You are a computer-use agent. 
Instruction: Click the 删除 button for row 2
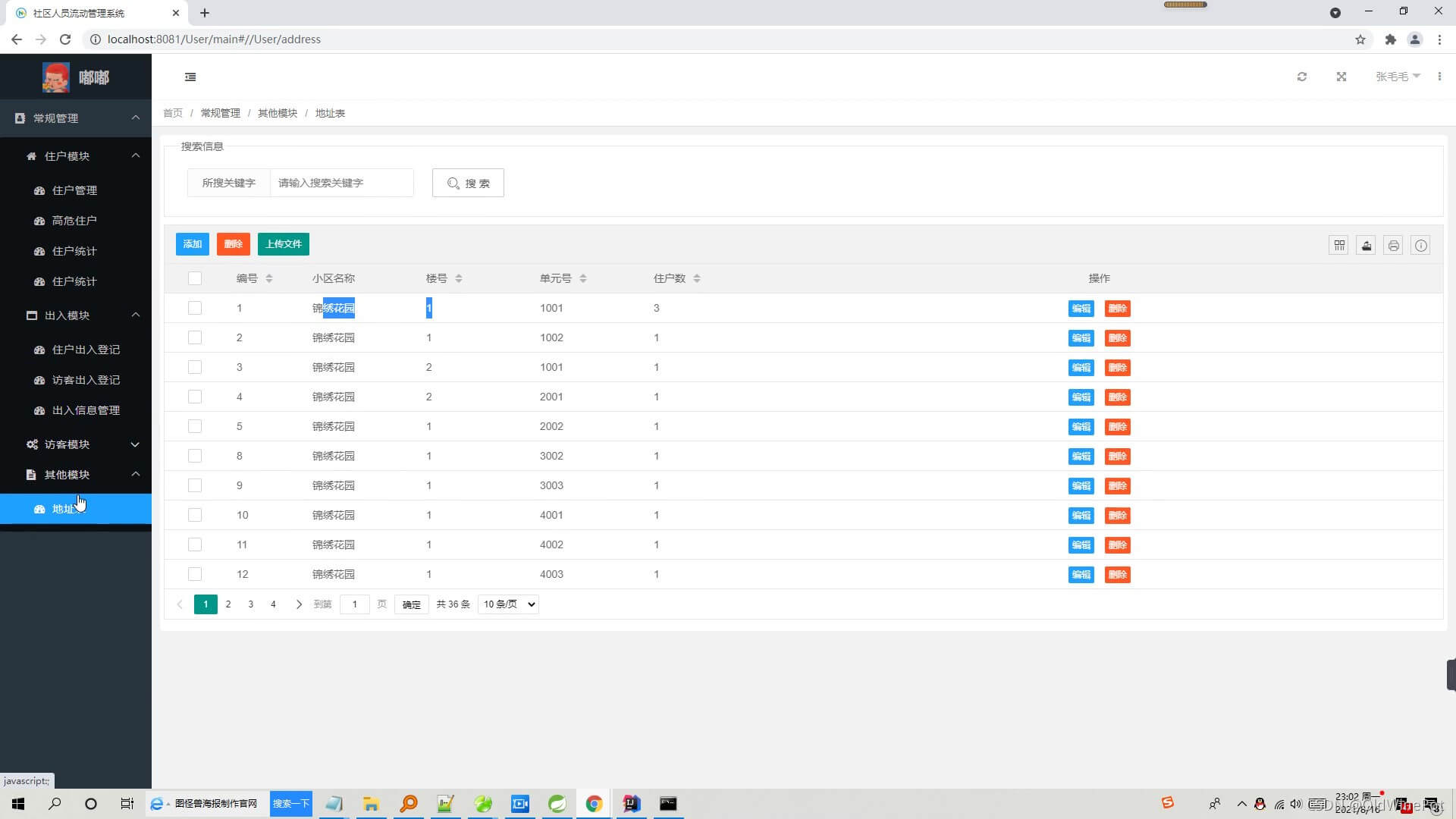coord(1117,337)
